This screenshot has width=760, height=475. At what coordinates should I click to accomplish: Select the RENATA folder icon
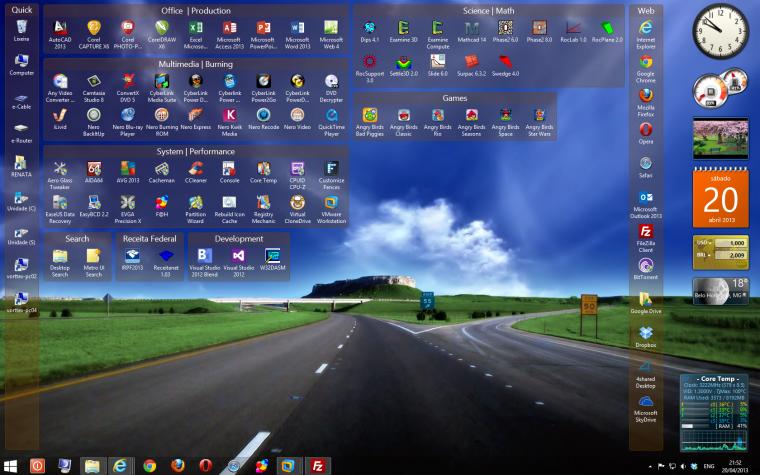click(21, 166)
